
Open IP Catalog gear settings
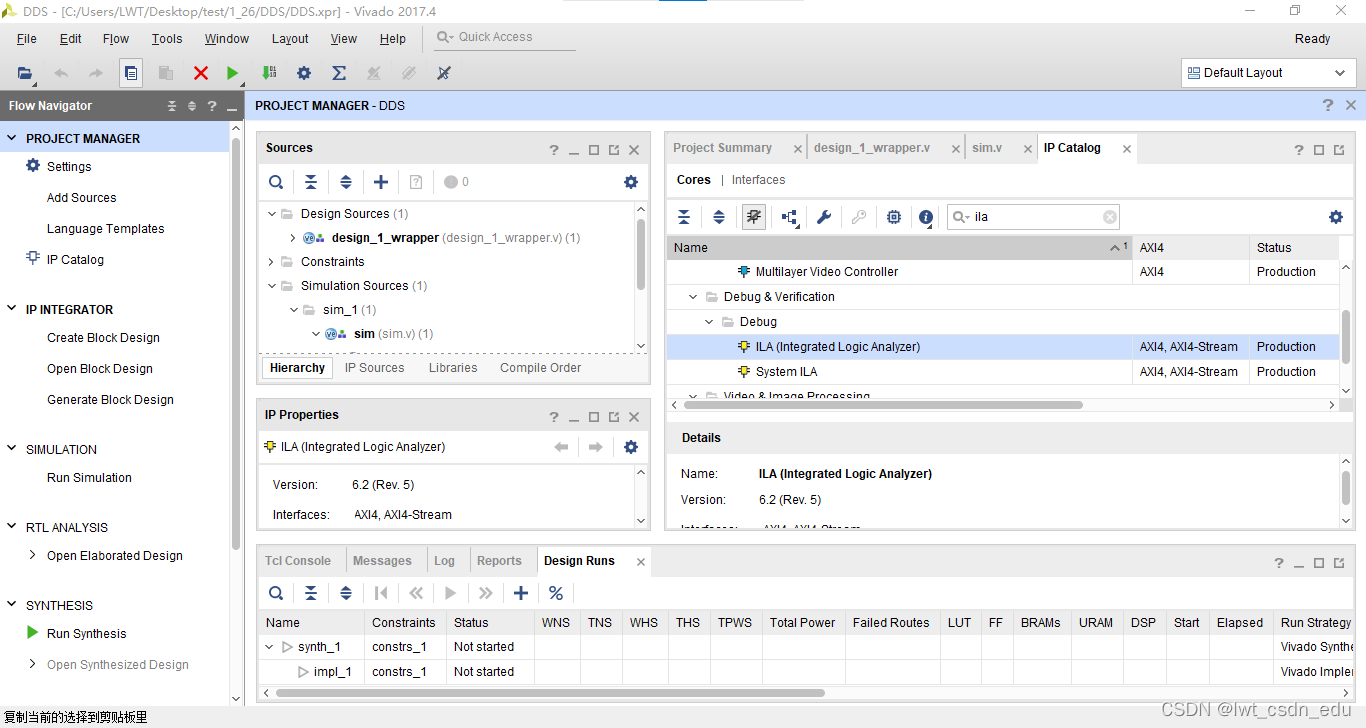coord(1336,217)
